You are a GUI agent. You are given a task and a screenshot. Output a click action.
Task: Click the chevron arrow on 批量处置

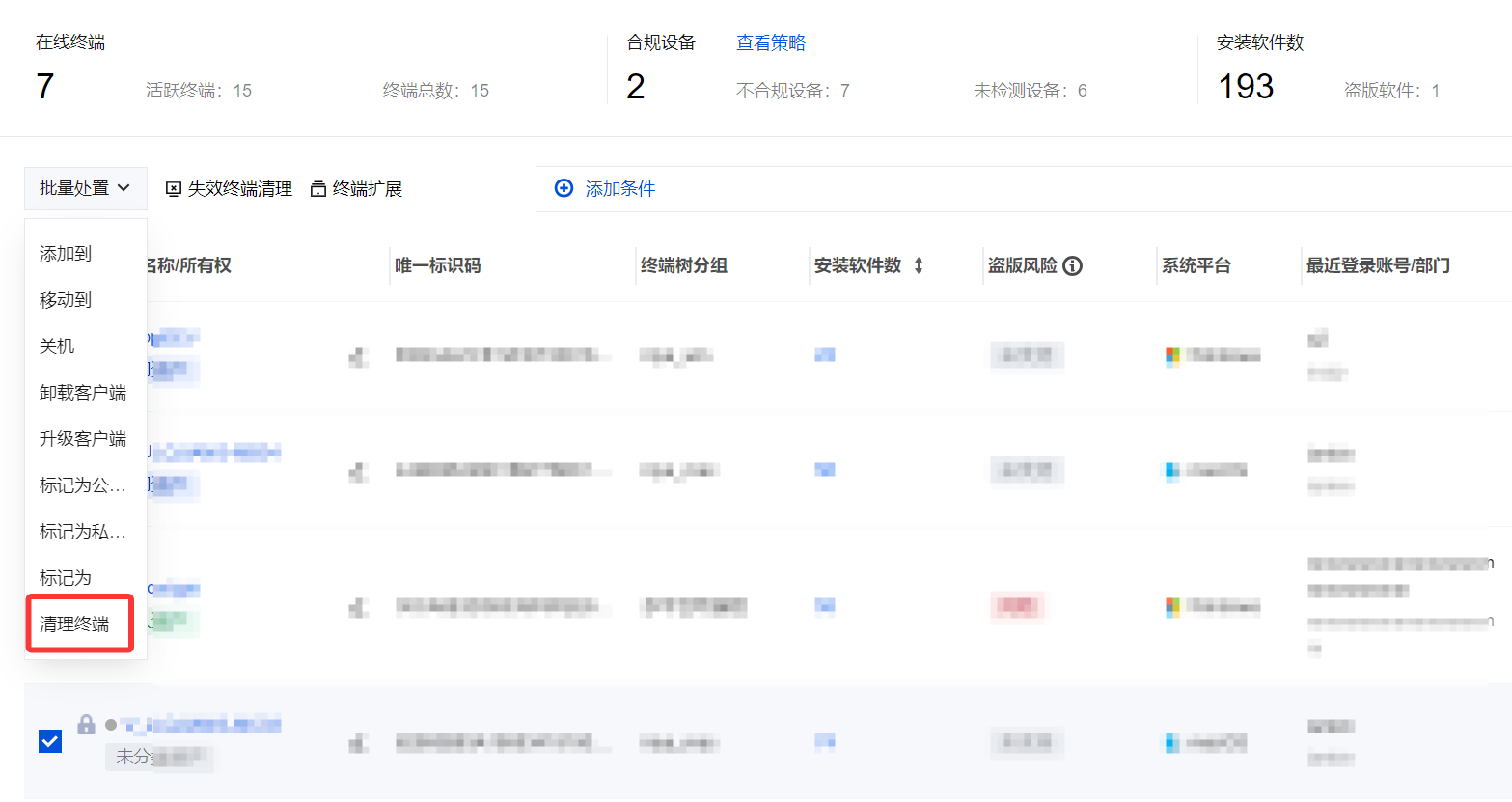124,188
